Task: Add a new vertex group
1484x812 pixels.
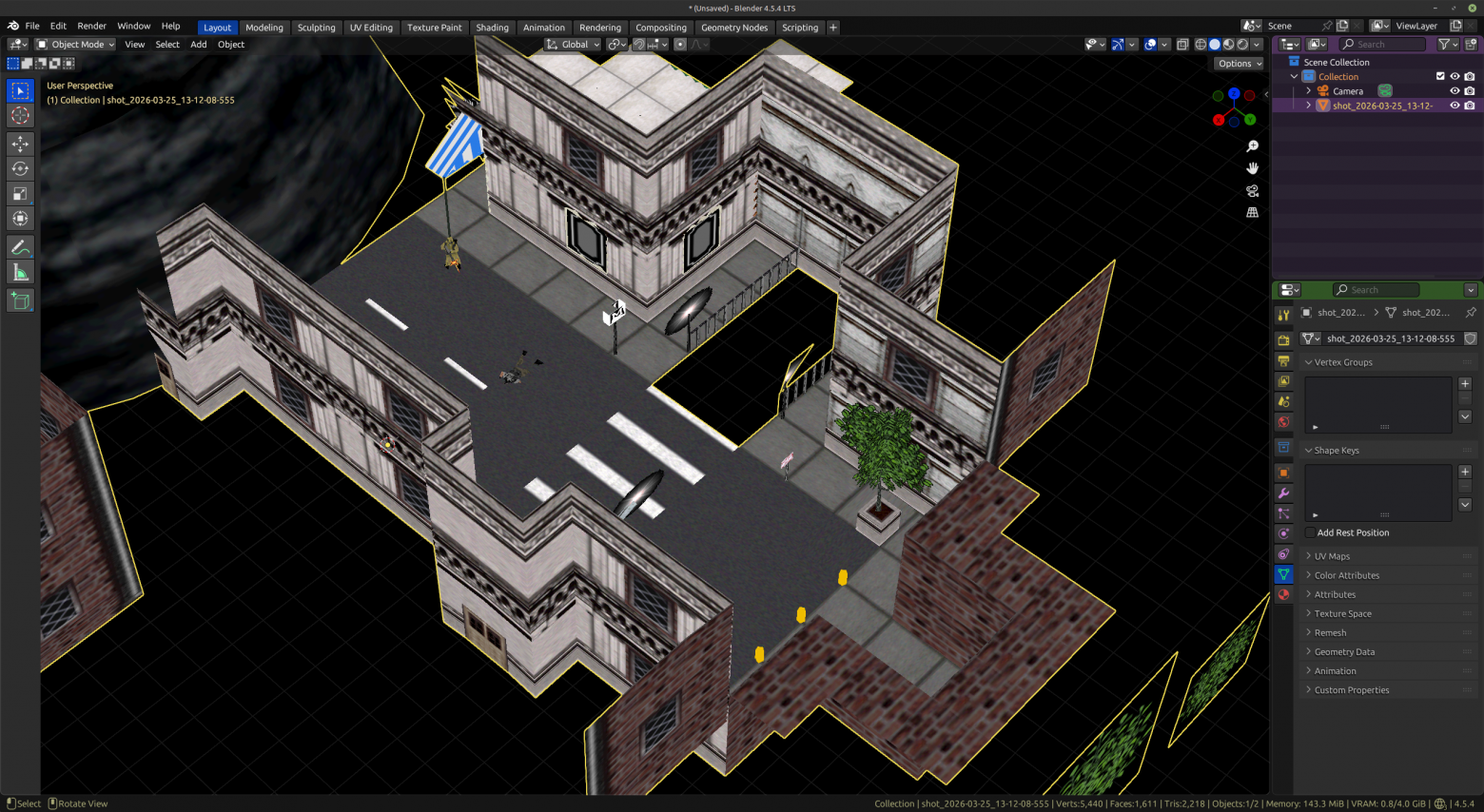Action: click(1465, 384)
